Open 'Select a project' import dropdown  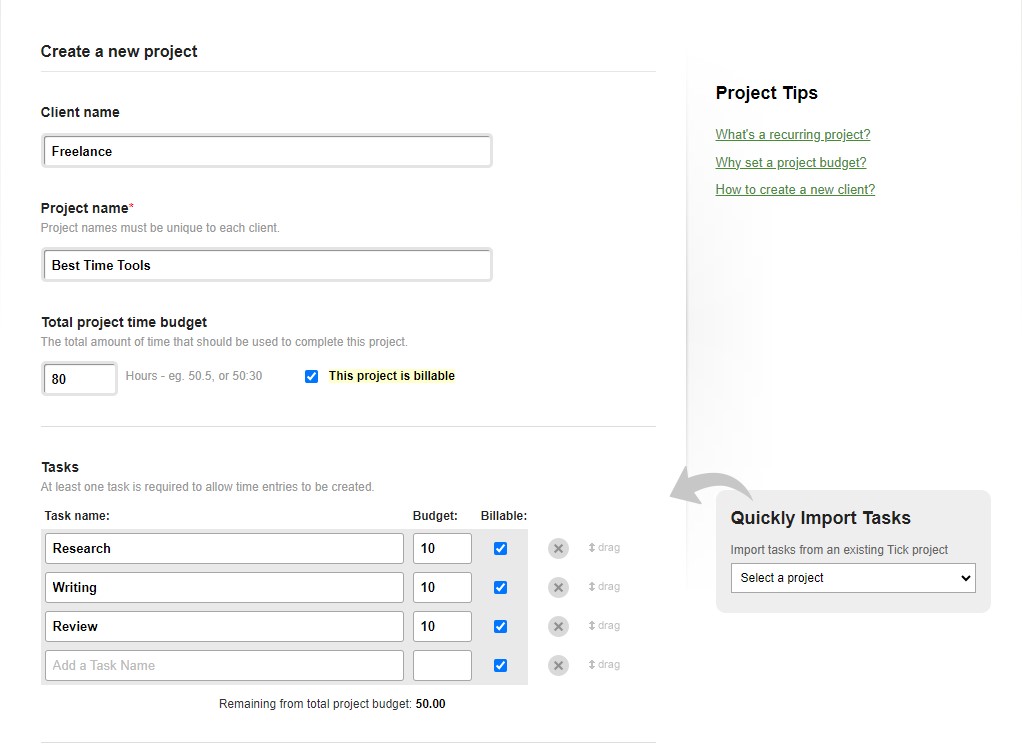tap(852, 578)
